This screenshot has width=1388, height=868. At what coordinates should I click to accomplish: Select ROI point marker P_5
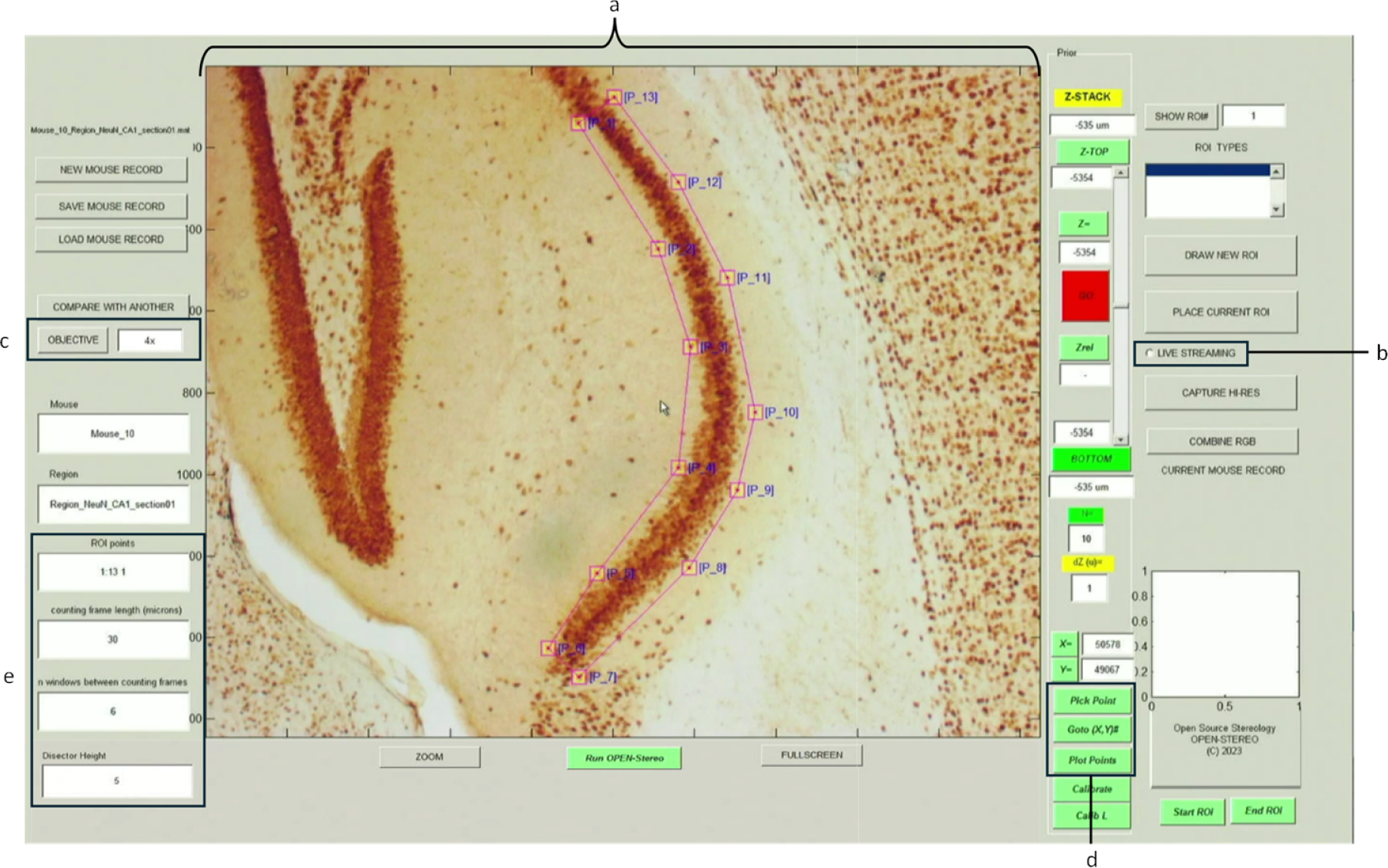pos(597,574)
